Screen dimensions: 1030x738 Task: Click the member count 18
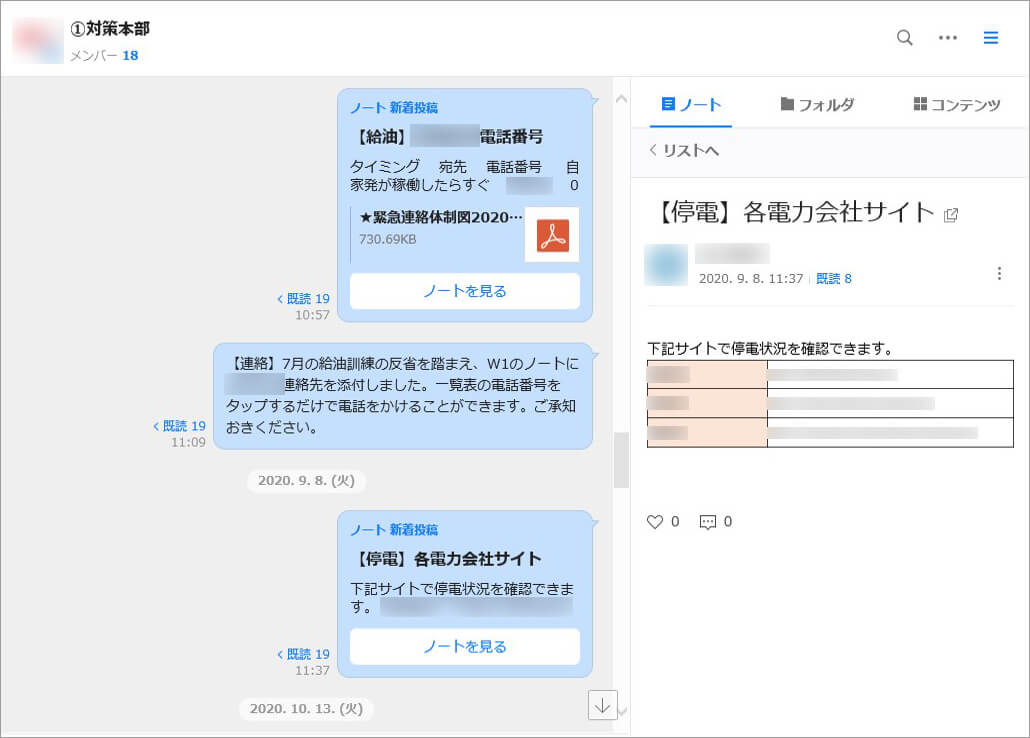pyautogui.click(x=130, y=55)
